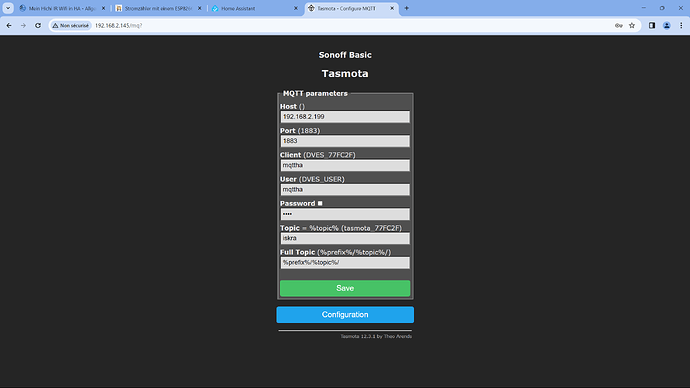This screenshot has height=388, width=690.
Task: Minimize the browser window
Action: [x=643, y=8]
